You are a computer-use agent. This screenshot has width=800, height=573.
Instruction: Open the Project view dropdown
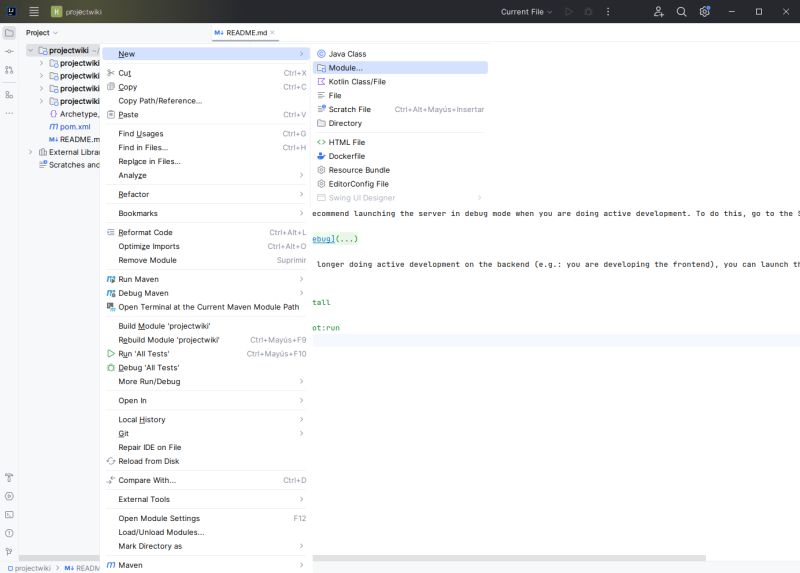click(41, 33)
